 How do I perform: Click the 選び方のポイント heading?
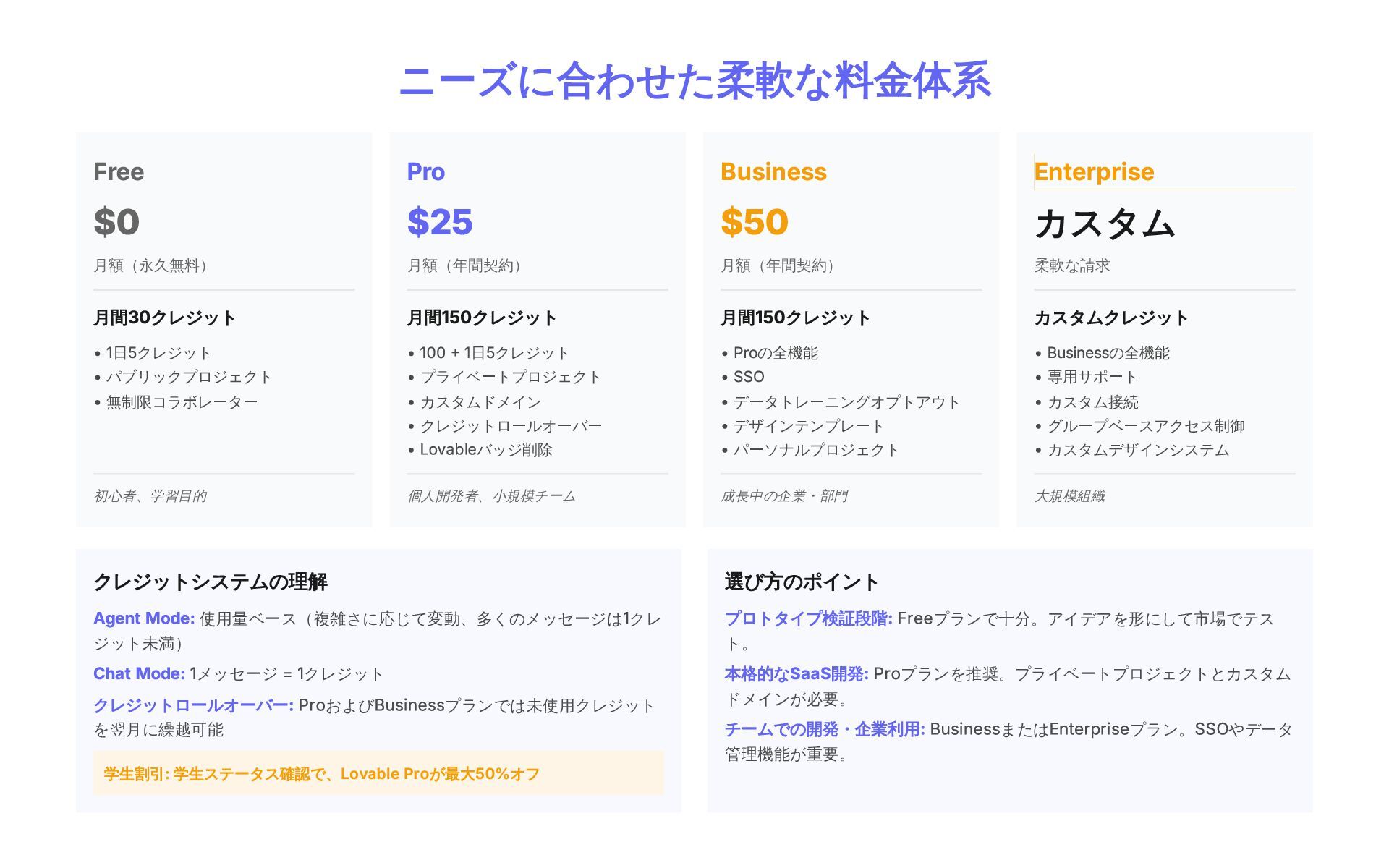click(x=802, y=582)
